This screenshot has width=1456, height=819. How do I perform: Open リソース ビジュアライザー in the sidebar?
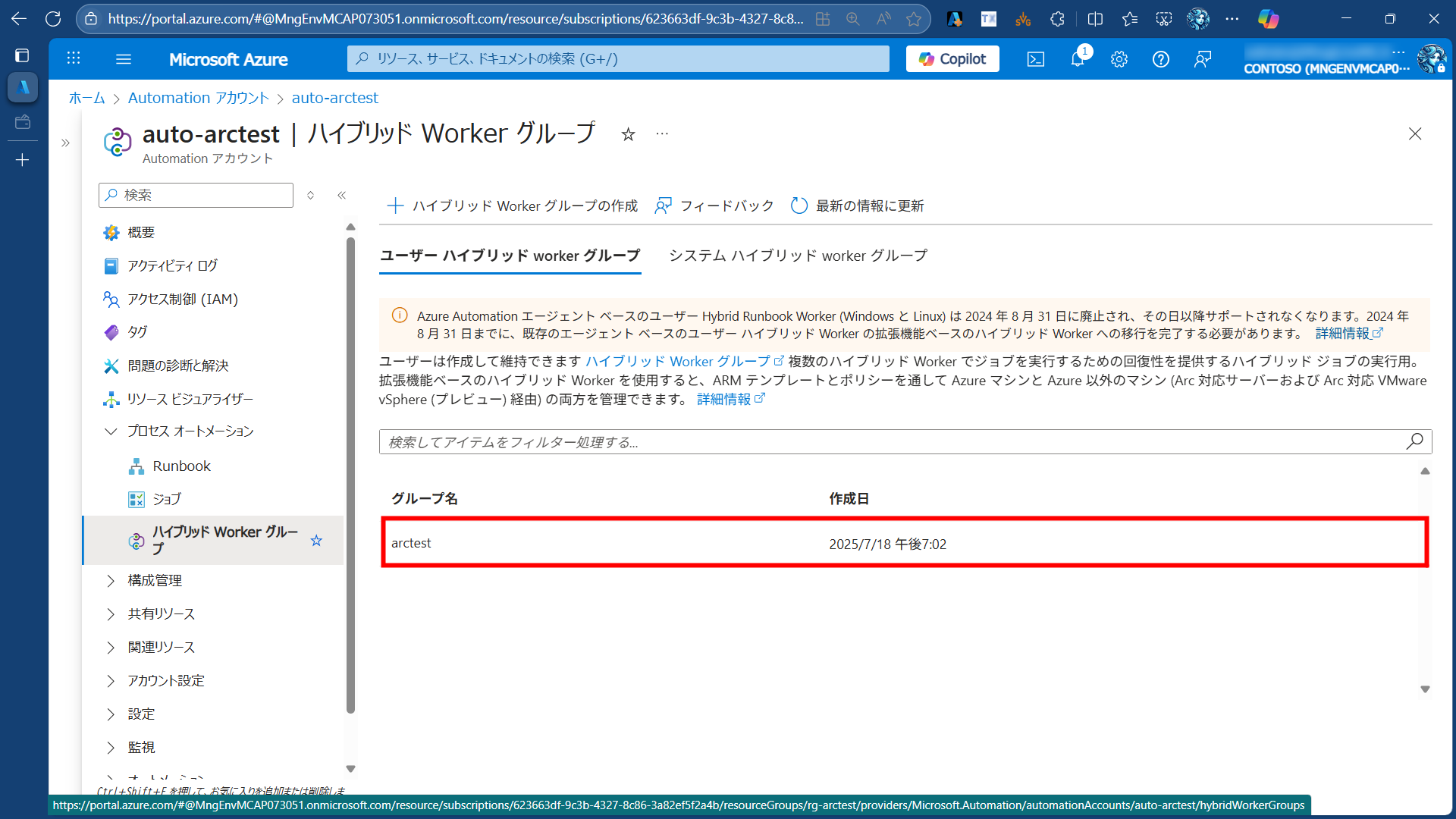190,399
